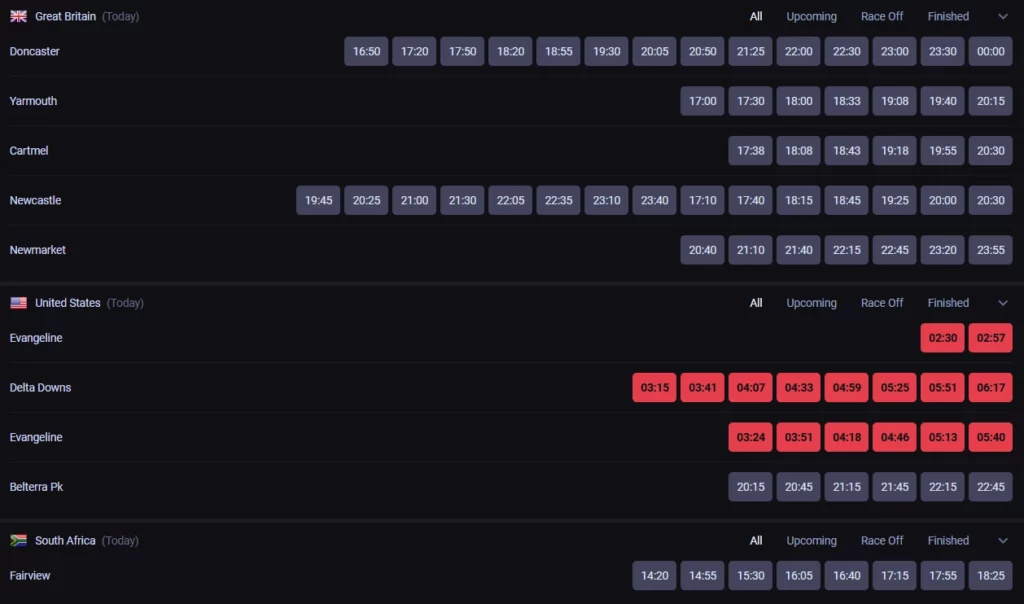Filter South Africa by Race Off
The height and width of the screenshot is (604, 1024).
click(x=882, y=541)
